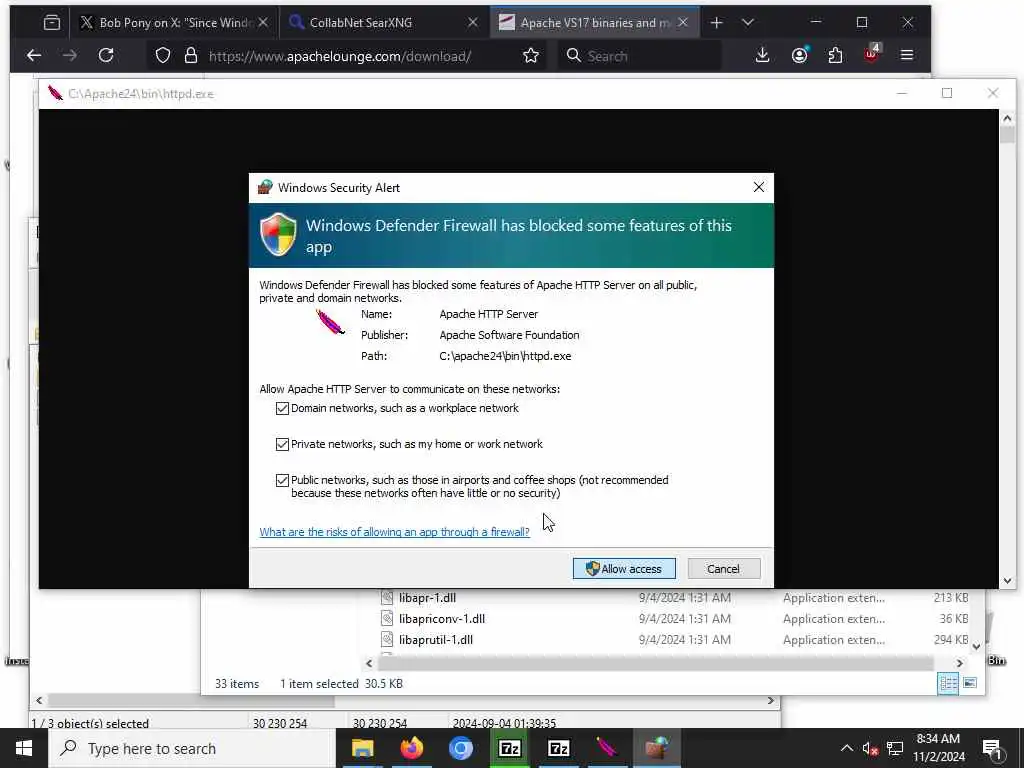1024x768 pixels.
Task: Select libapriconv-1.dll file in Explorer
Action: [x=441, y=619]
